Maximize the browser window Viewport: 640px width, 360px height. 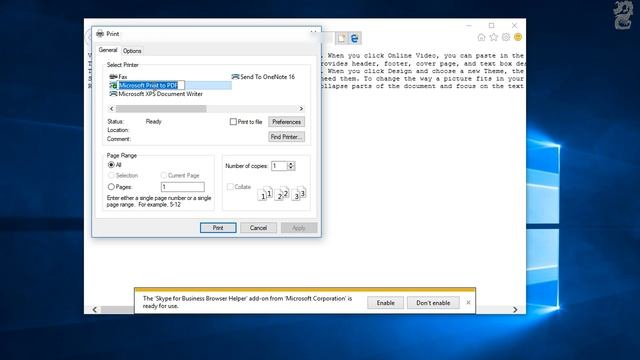click(x=491, y=25)
